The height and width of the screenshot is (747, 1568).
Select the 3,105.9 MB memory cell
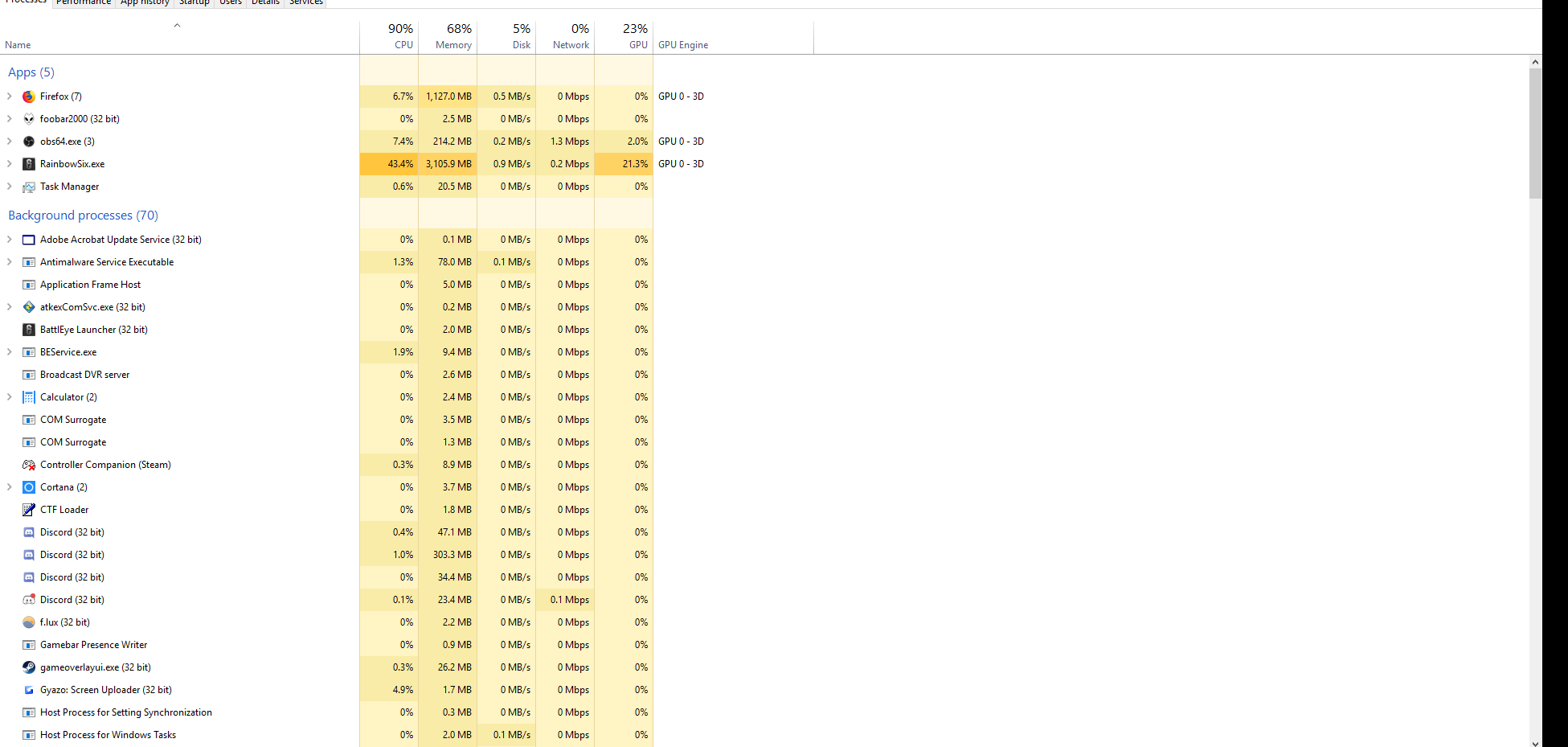(x=448, y=164)
